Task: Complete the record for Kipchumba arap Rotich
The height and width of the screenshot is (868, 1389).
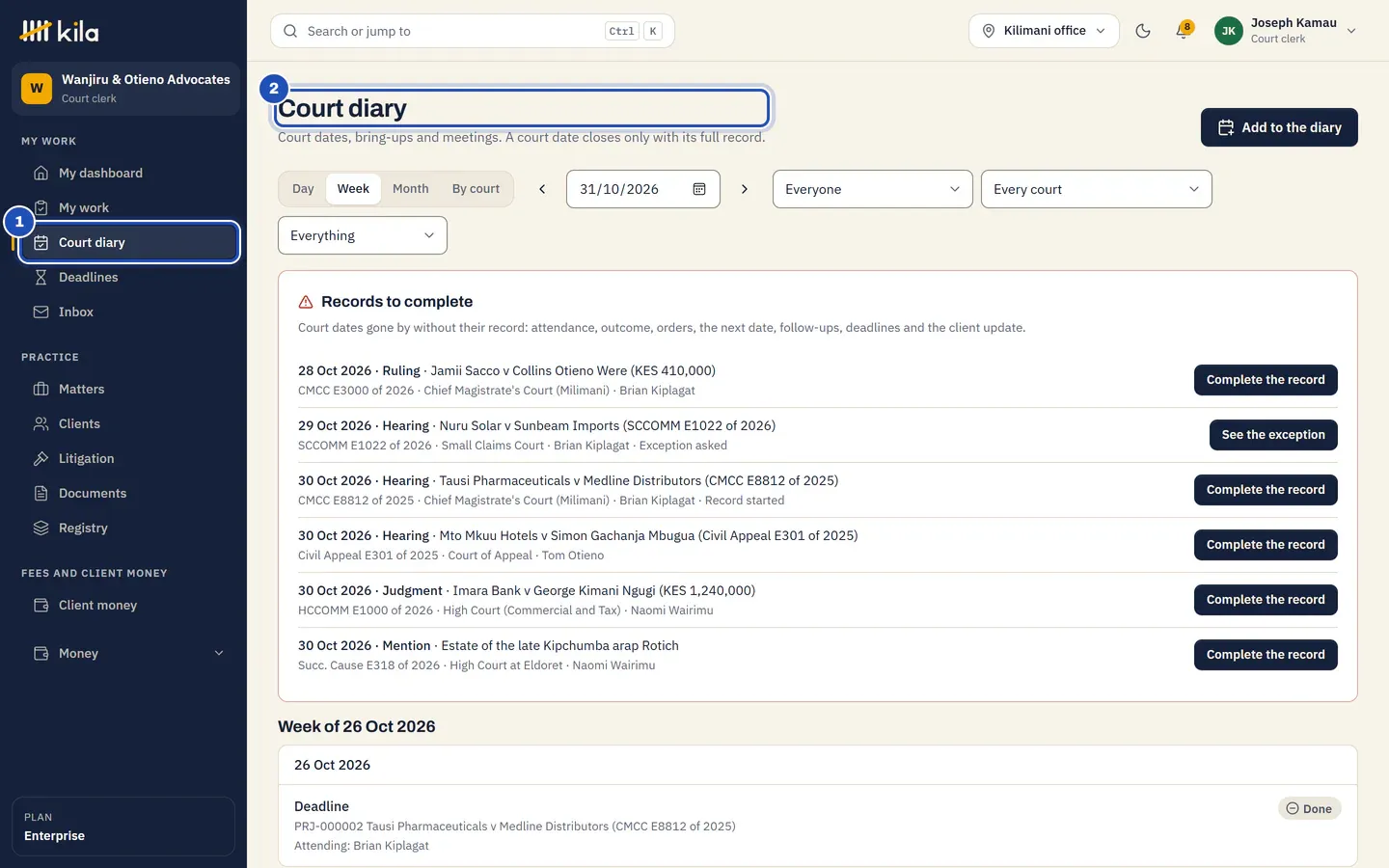Action: tap(1266, 655)
